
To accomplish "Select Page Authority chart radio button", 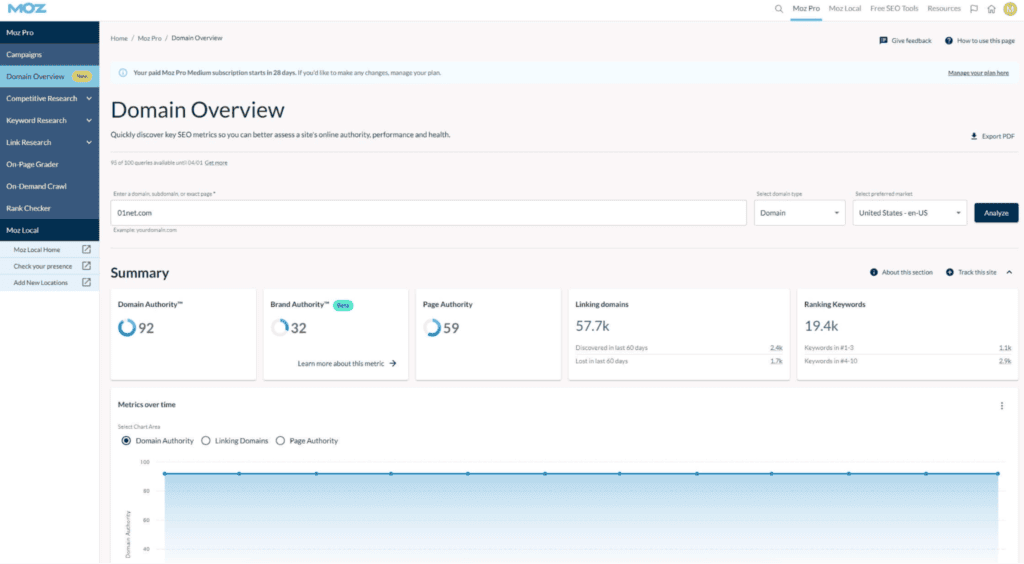I will tap(280, 441).
